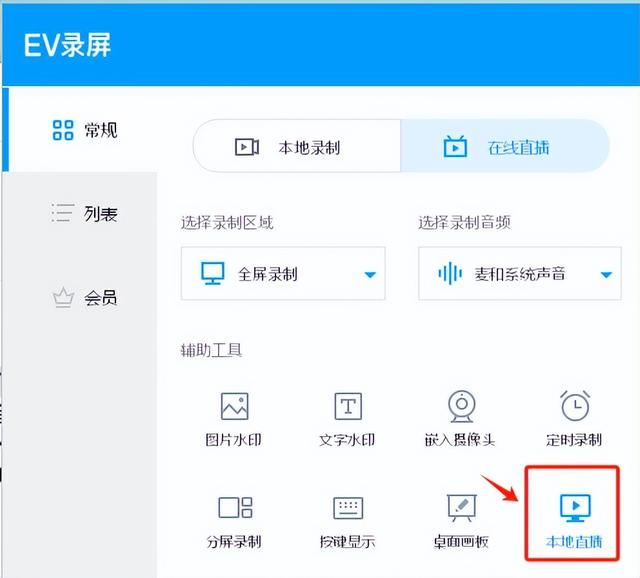Click the 桌面画板 label
Viewport: 640px width, 578px height.
461,542
